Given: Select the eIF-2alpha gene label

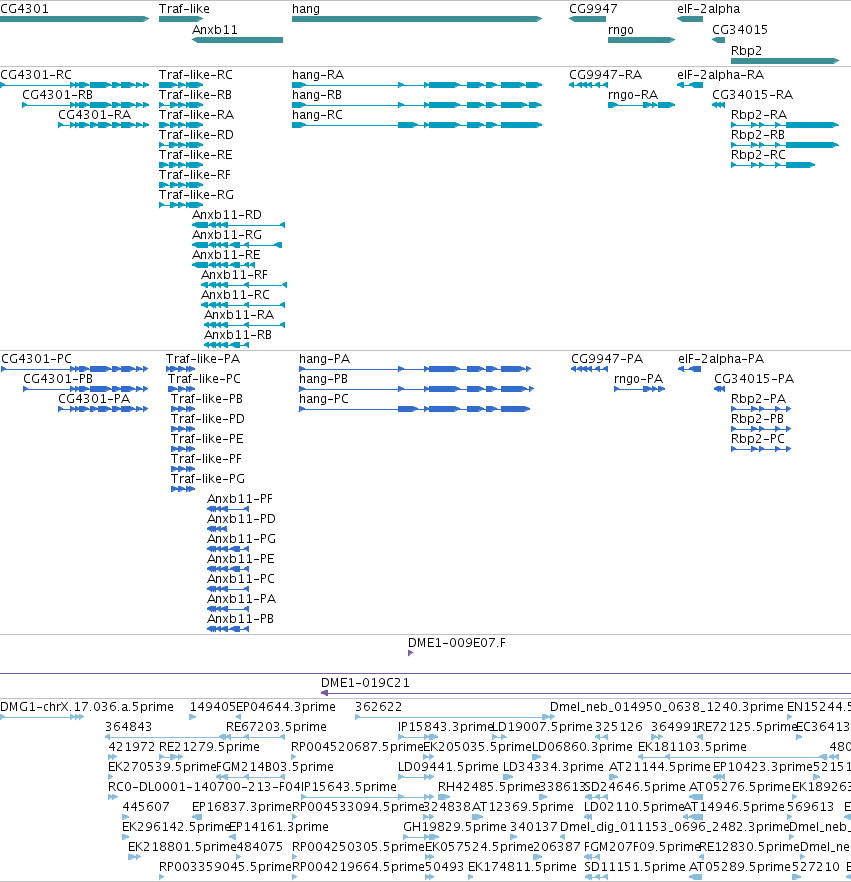Looking at the screenshot, I should click(x=708, y=9).
